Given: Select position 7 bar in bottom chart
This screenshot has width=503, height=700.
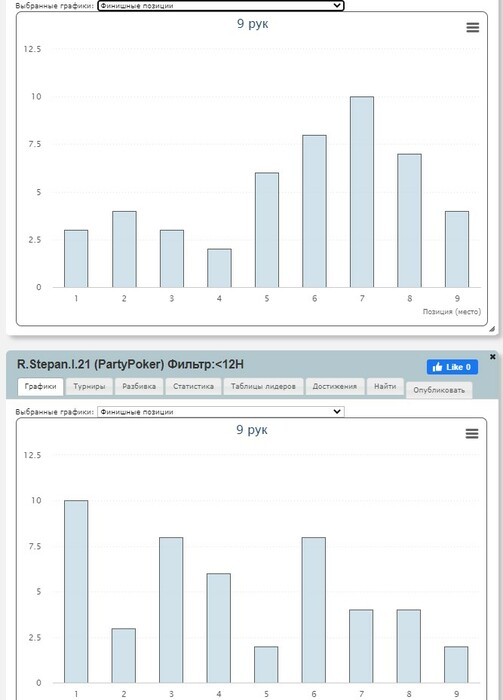Looking at the screenshot, I should point(361,646).
